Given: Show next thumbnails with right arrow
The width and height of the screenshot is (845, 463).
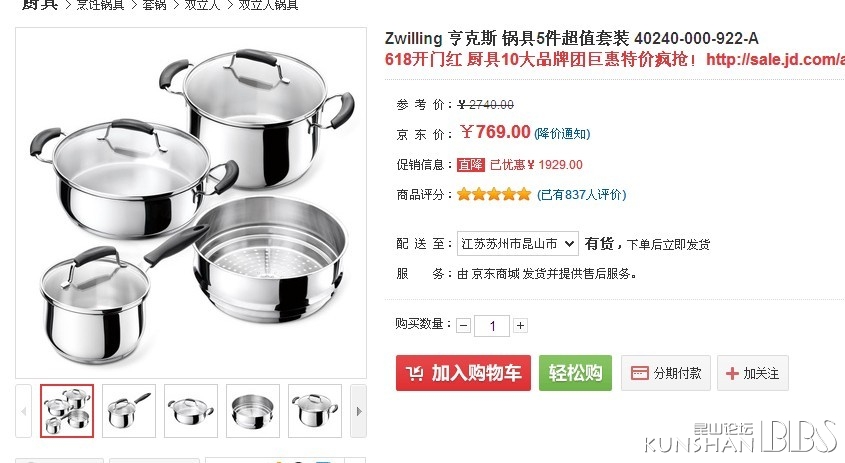Looking at the screenshot, I should tap(358, 411).
